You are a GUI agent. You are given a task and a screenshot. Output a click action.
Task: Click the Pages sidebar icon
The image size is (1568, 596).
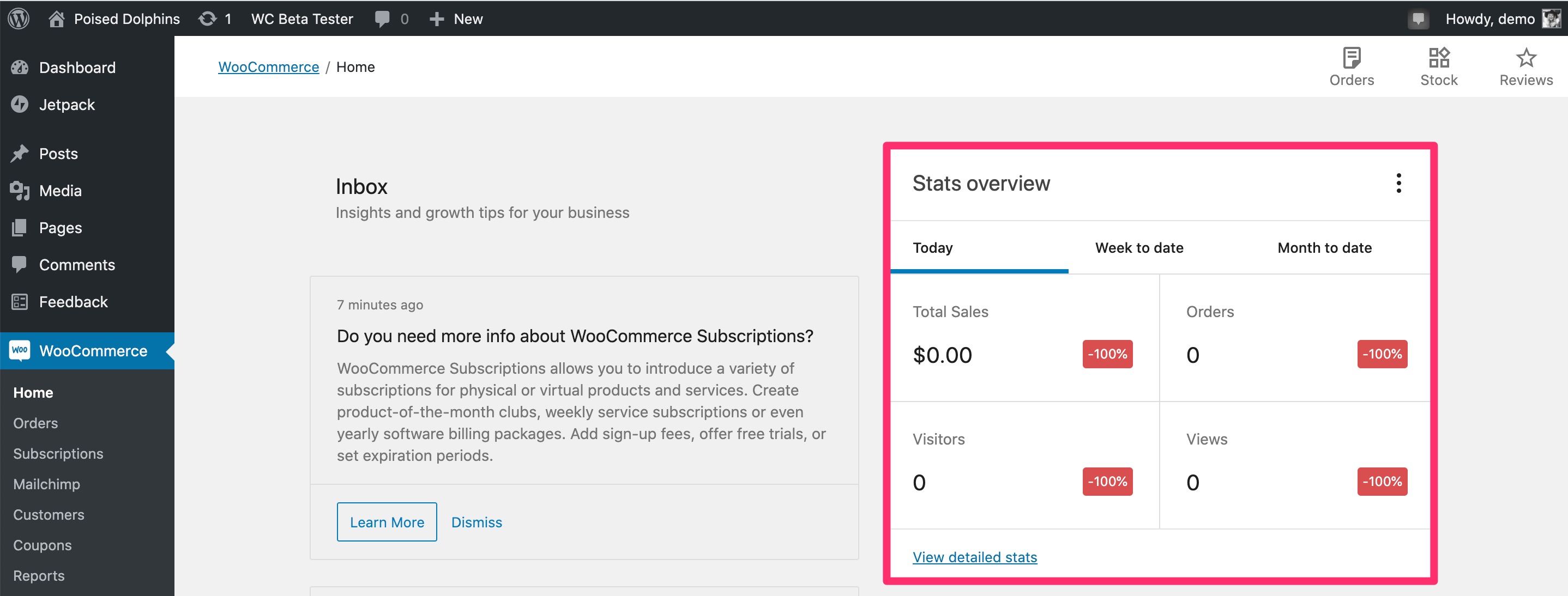[20, 228]
